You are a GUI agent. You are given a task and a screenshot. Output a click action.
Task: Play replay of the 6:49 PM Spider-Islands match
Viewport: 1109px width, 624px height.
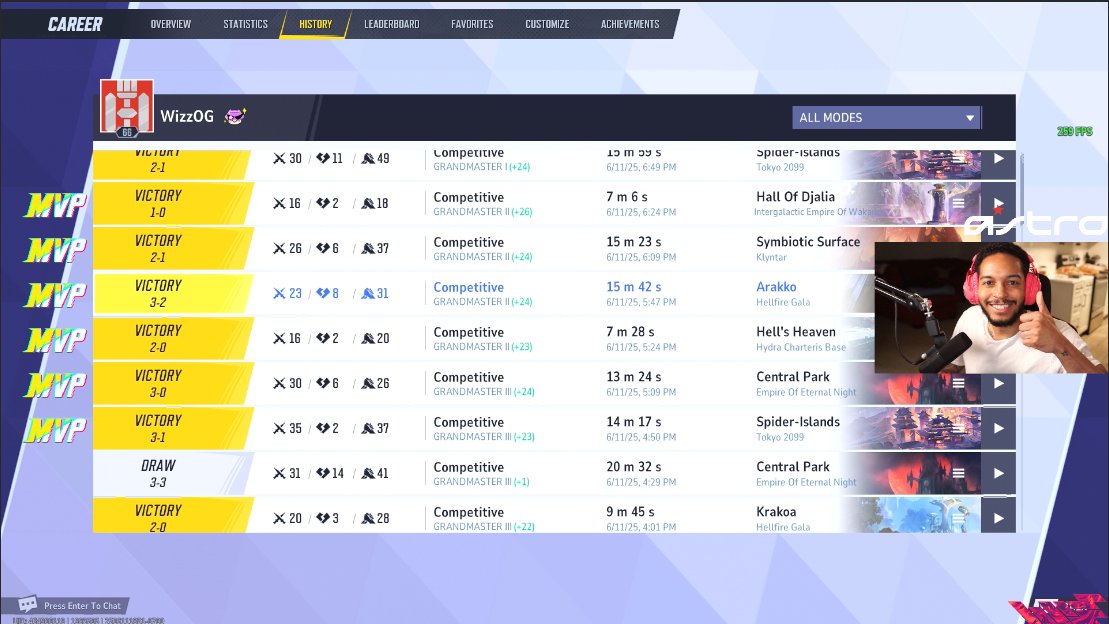(998, 158)
